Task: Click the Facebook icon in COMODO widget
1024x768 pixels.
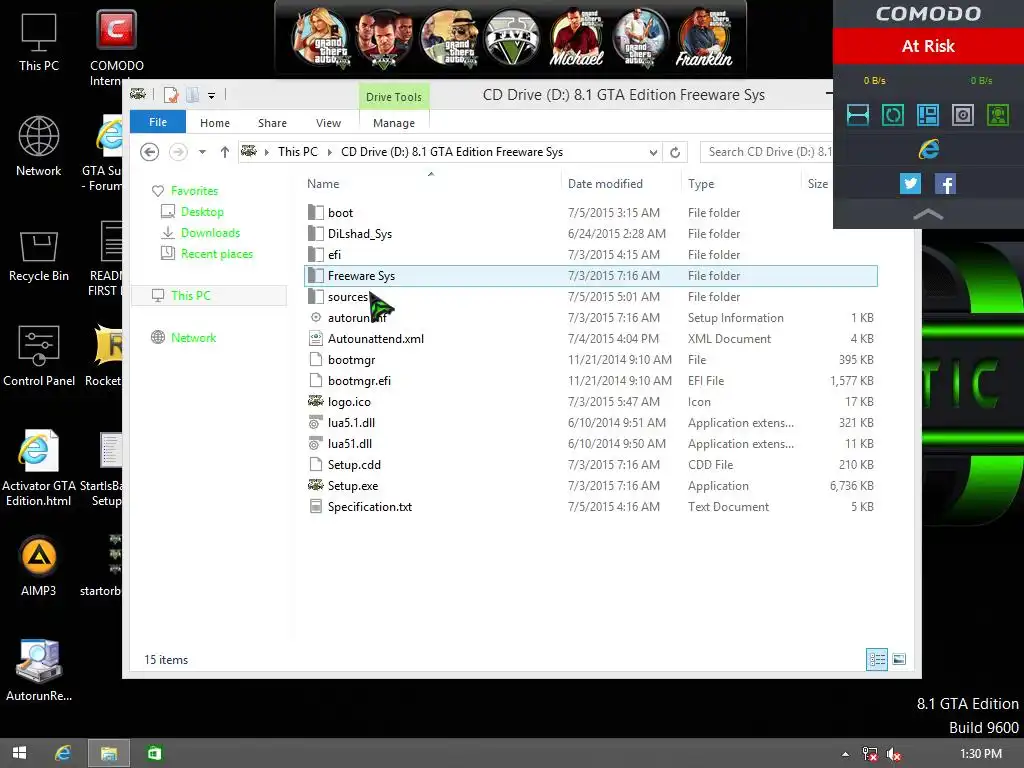Action: point(945,184)
